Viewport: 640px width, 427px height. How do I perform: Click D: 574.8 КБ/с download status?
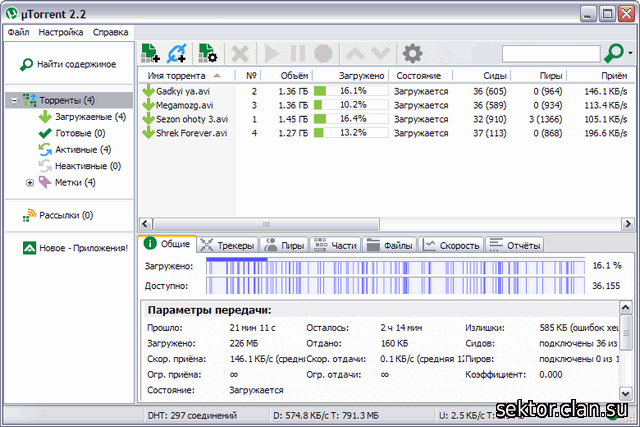pos(326,416)
